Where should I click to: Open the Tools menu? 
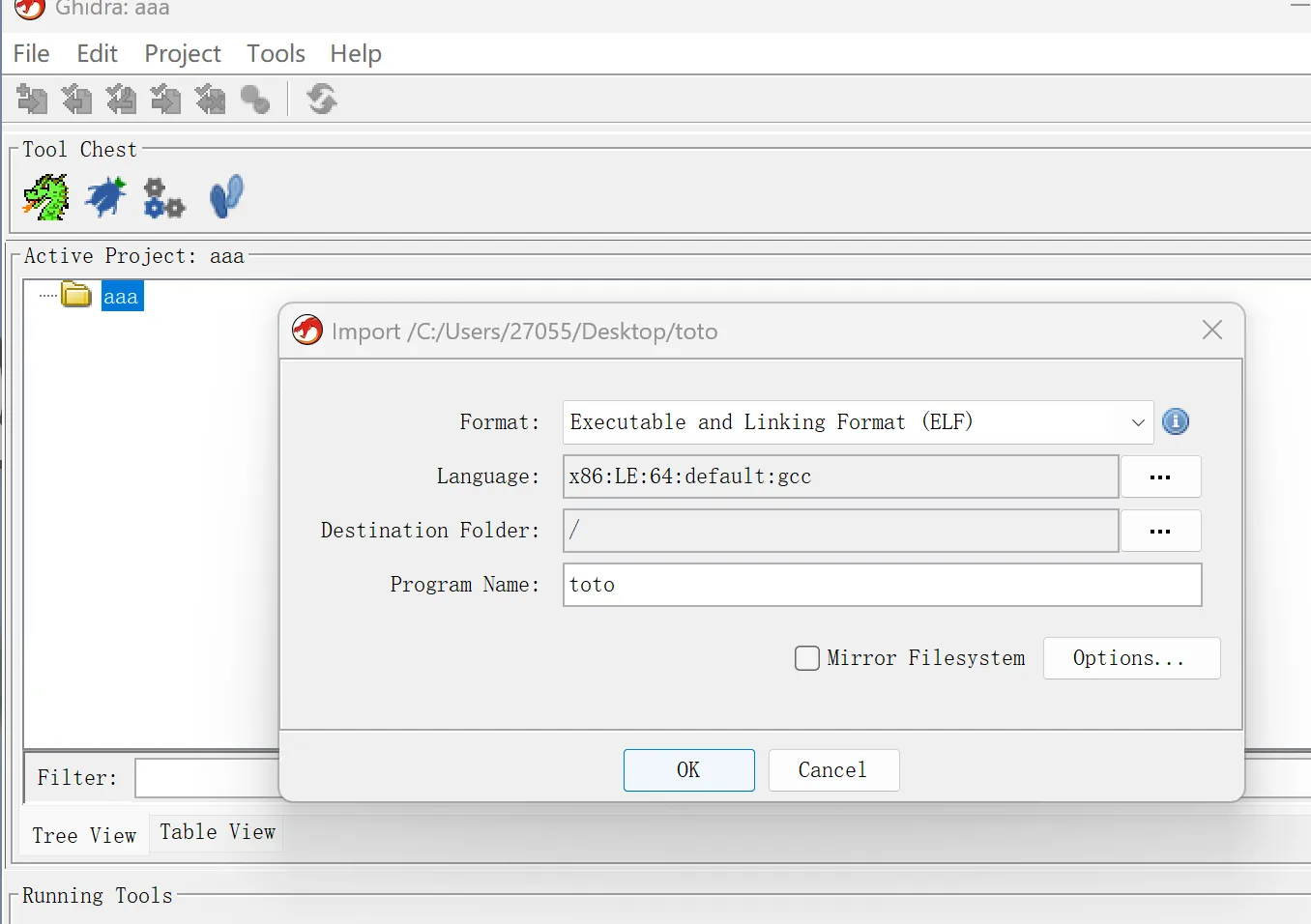[276, 53]
